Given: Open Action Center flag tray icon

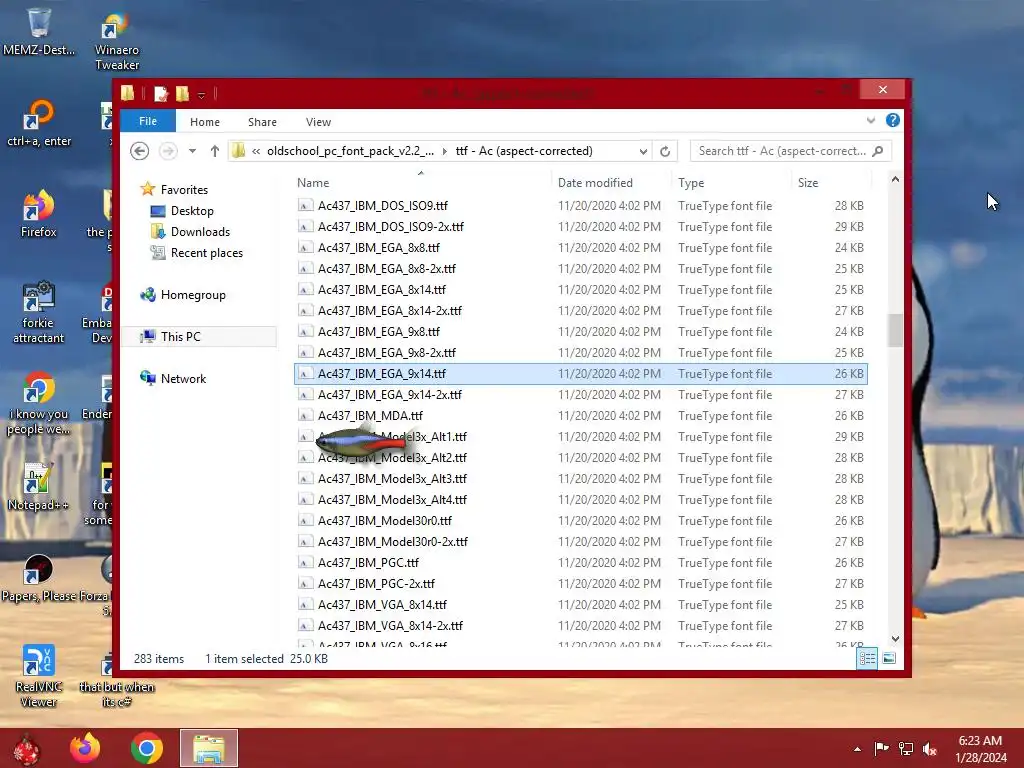Looking at the screenshot, I should coord(881,748).
